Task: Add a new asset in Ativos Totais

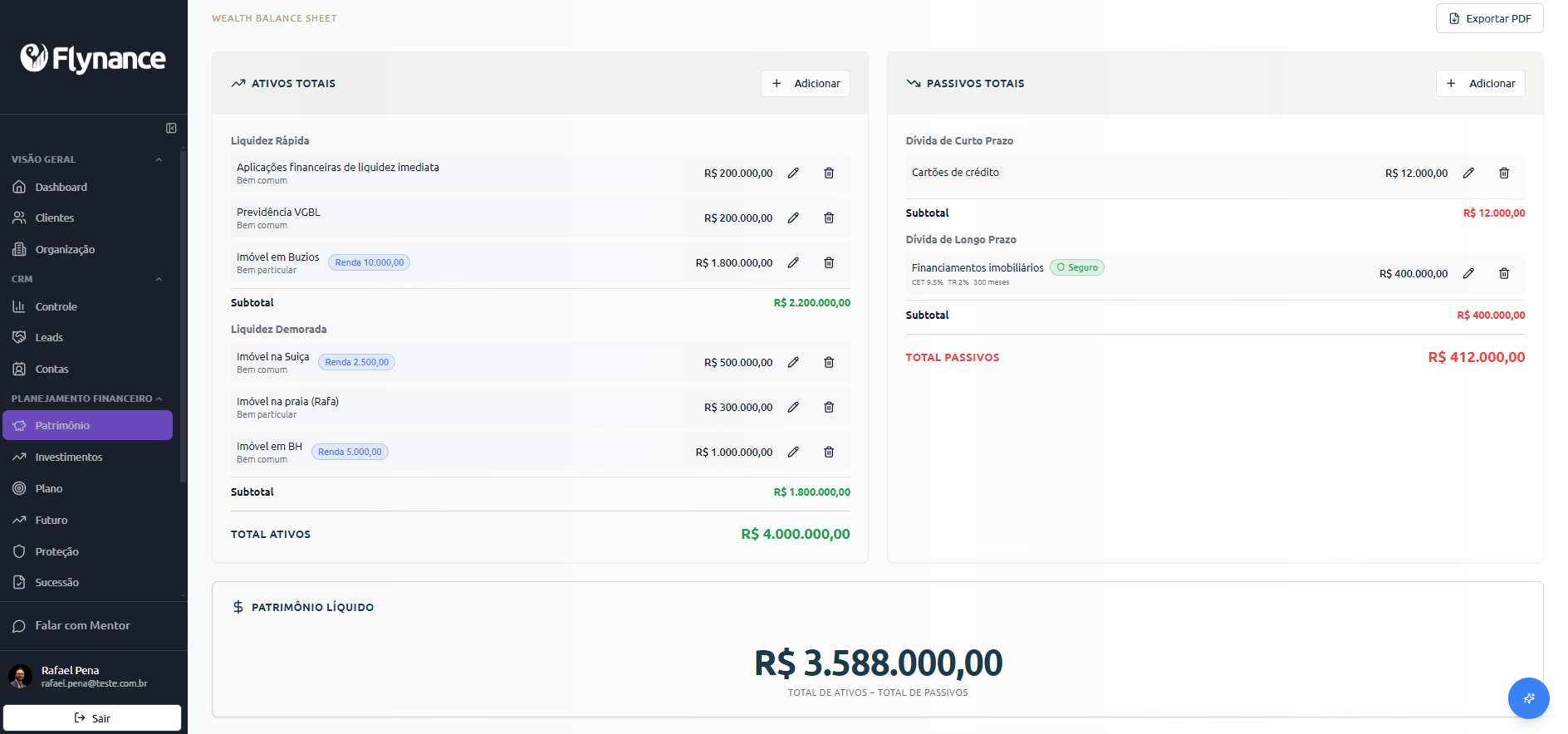Action: point(806,83)
